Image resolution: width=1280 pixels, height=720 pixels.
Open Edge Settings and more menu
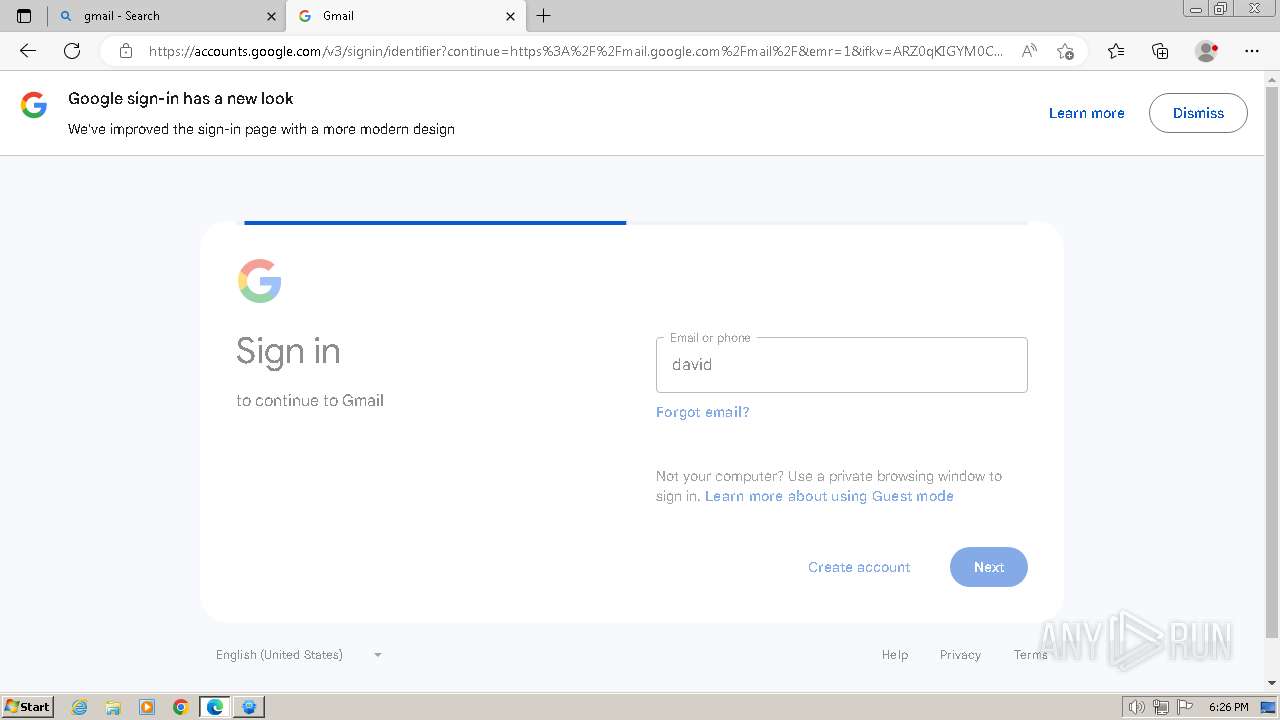point(1252,51)
